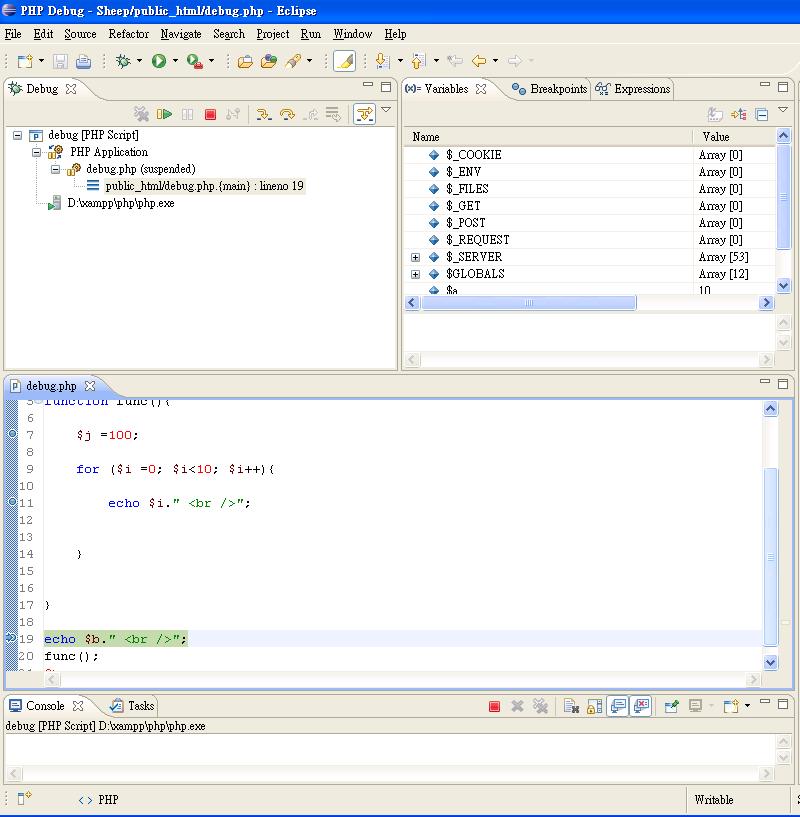The image size is (800, 817).
Task: Toggle breakpoint marker on line 7
Action: tap(13, 434)
